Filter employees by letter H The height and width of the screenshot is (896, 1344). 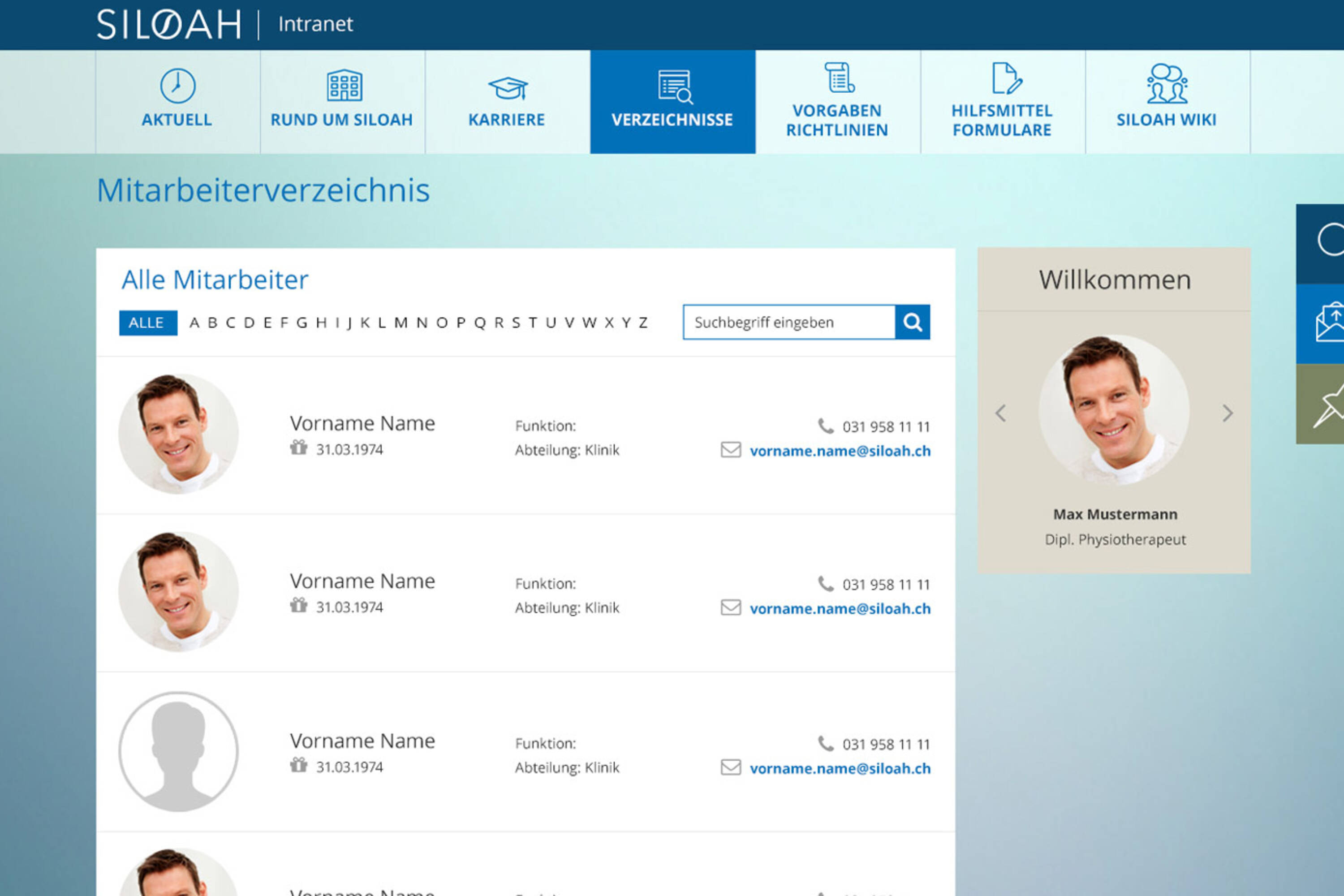pos(322,323)
